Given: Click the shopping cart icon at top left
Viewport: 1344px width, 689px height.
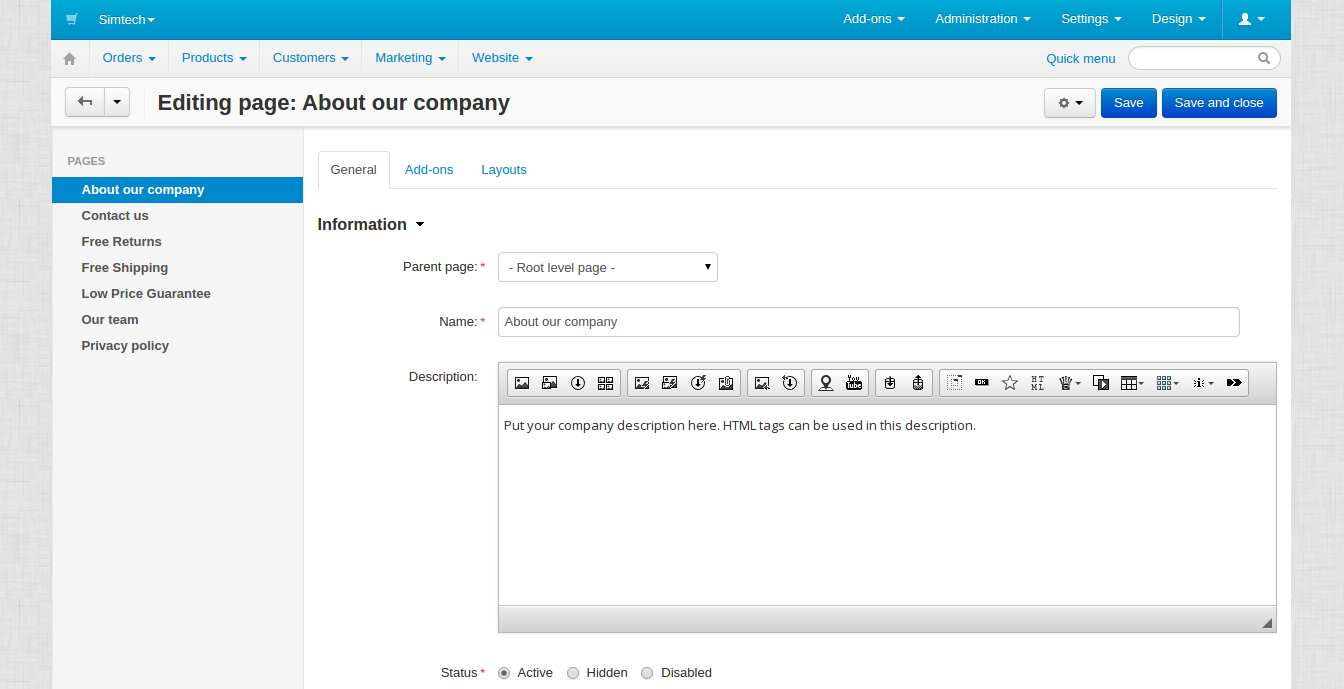Looking at the screenshot, I should [x=71, y=19].
